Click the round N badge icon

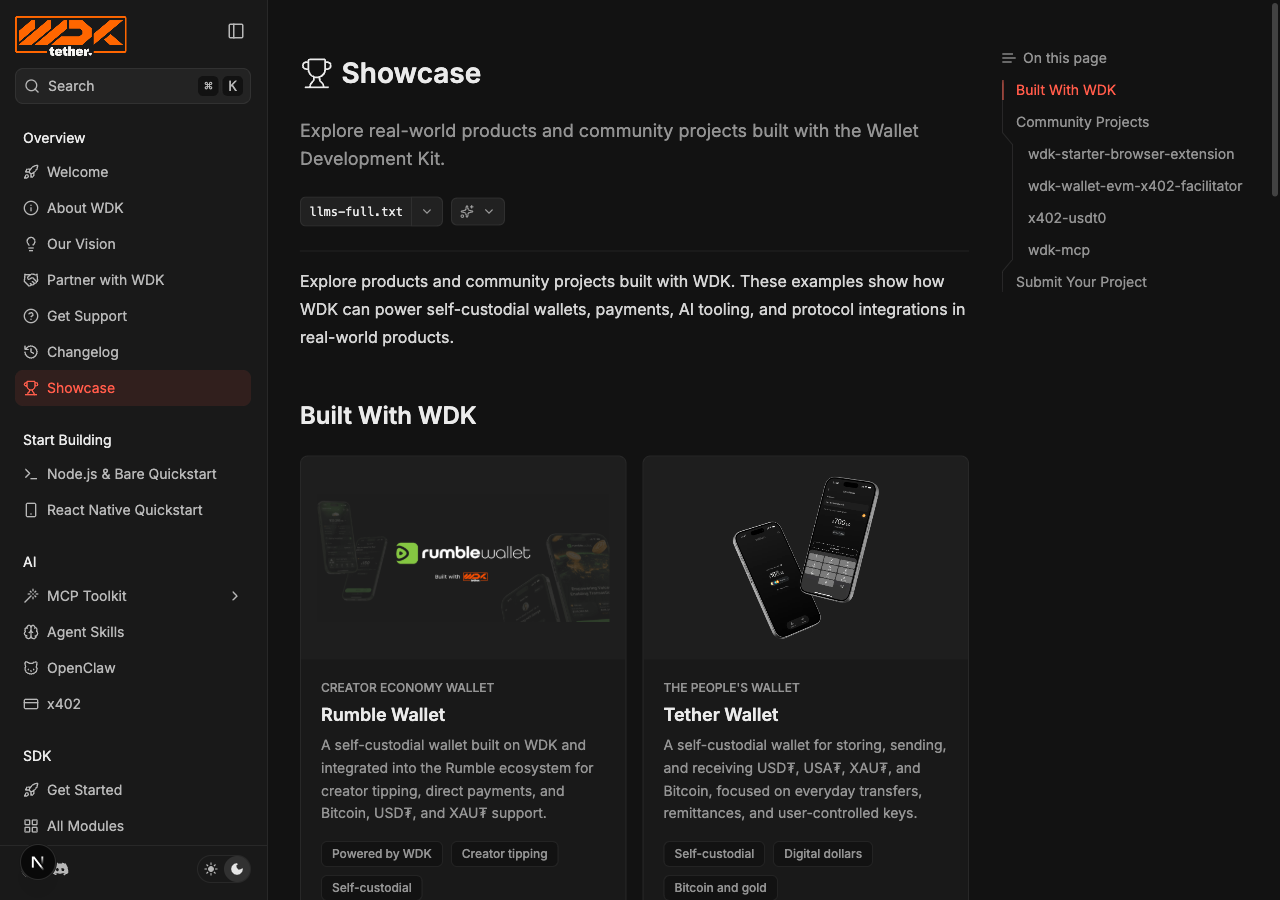click(x=38, y=862)
